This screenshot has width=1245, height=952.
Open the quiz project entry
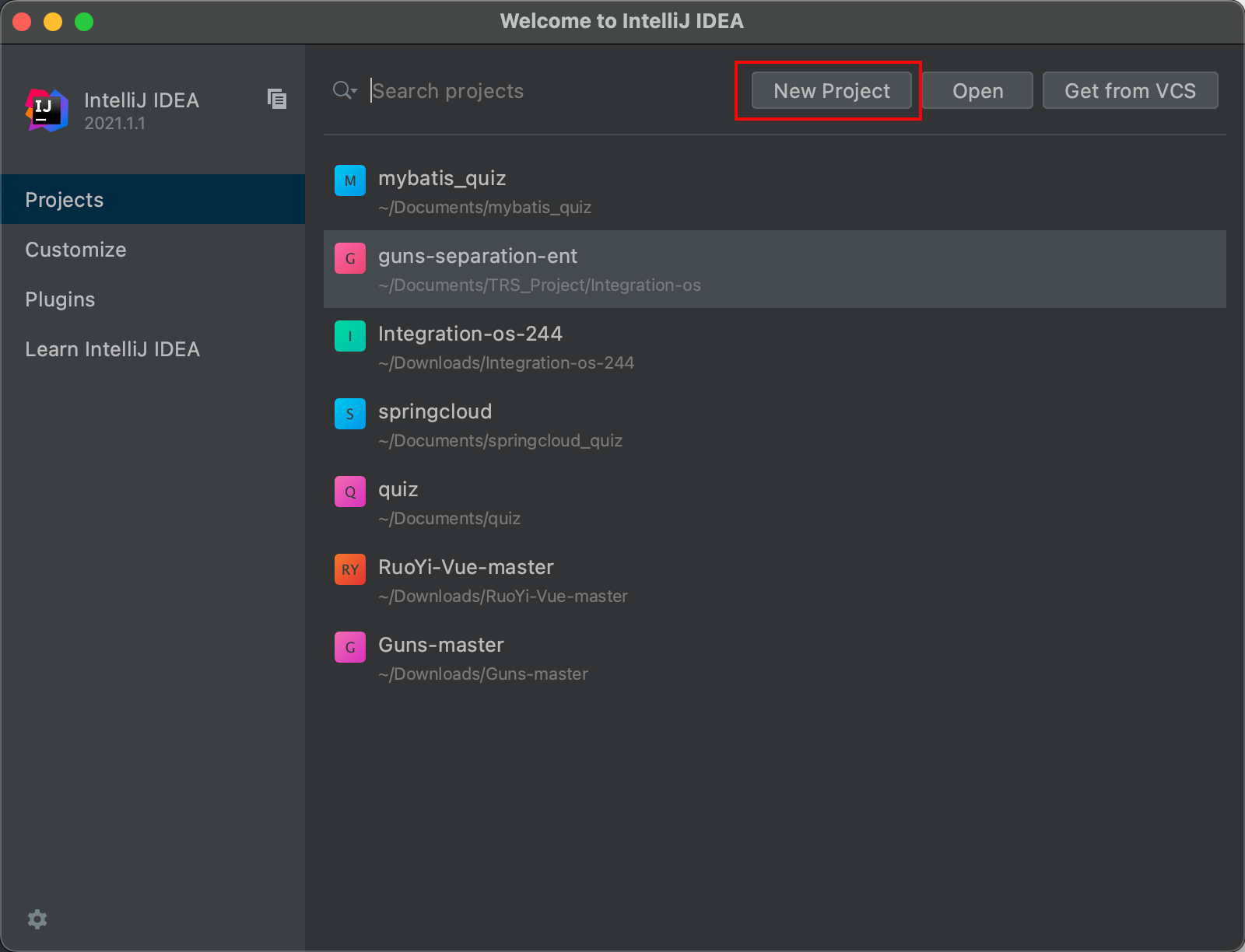click(775, 502)
